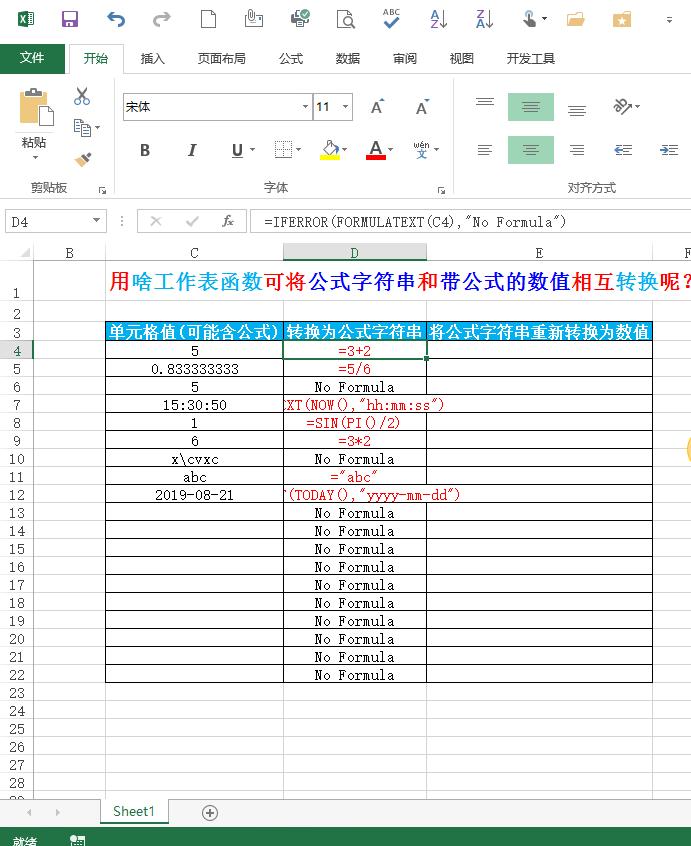The width and height of the screenshot is (691, 846).
Task: Decrease font size button
Action: coord(422,107)
